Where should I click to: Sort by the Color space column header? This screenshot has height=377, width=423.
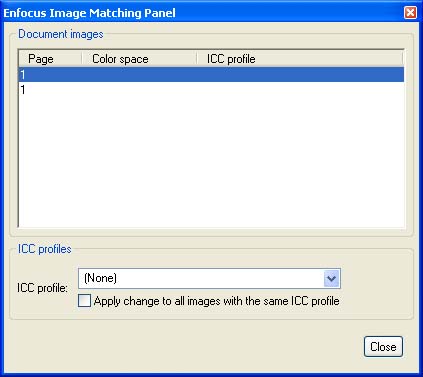coord(139,59)
